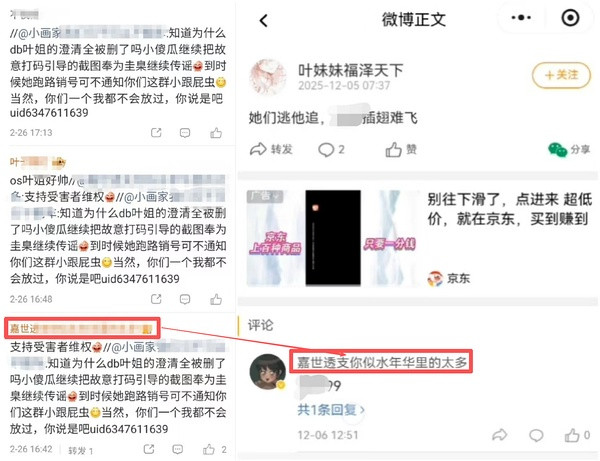Like the 12-06 12:51 comment

tap(577, 435)
